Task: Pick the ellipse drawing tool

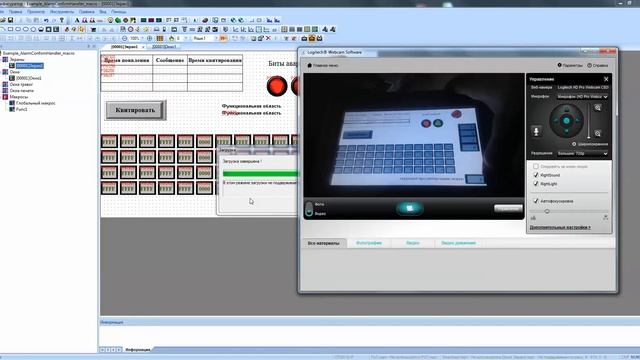Action: tap(26, 29)
